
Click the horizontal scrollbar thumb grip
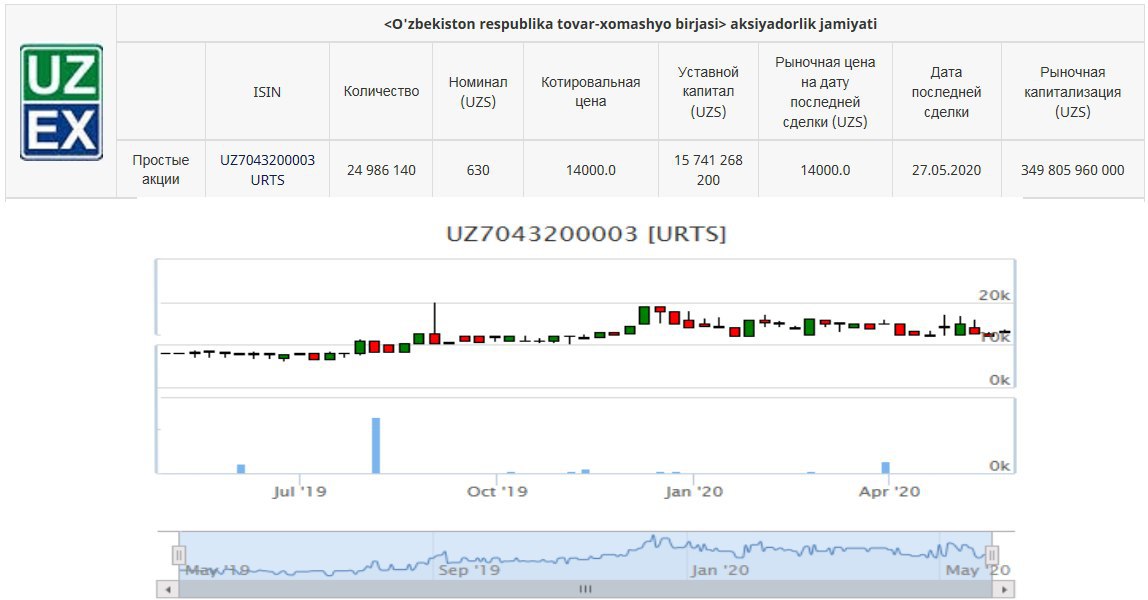point(586,588)
